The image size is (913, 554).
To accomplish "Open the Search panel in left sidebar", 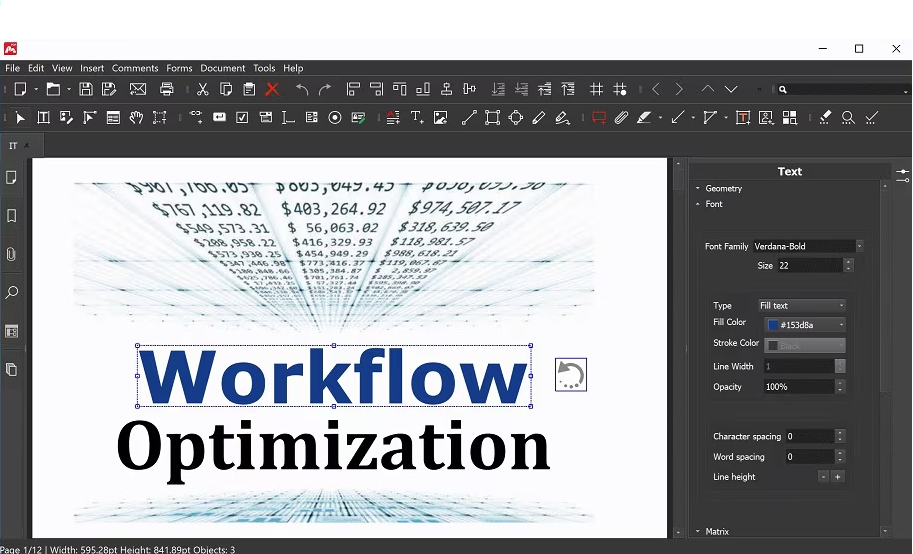I will [11, 292].
